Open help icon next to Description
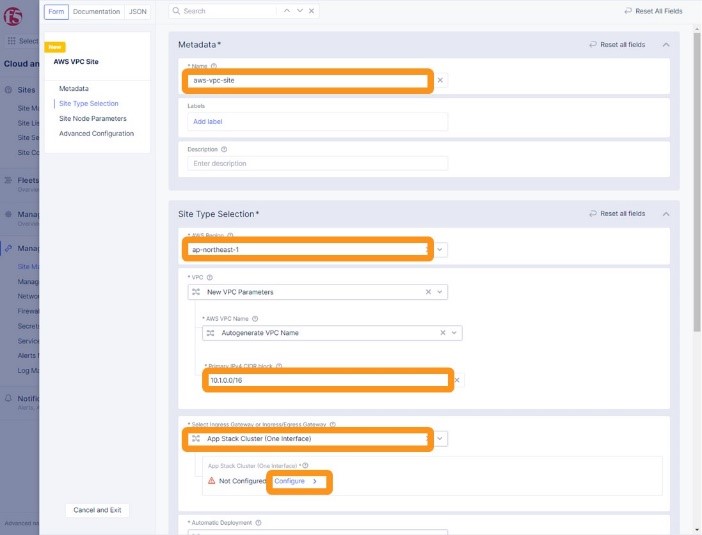This screenshot has height=535, width=702. point(224,149)
